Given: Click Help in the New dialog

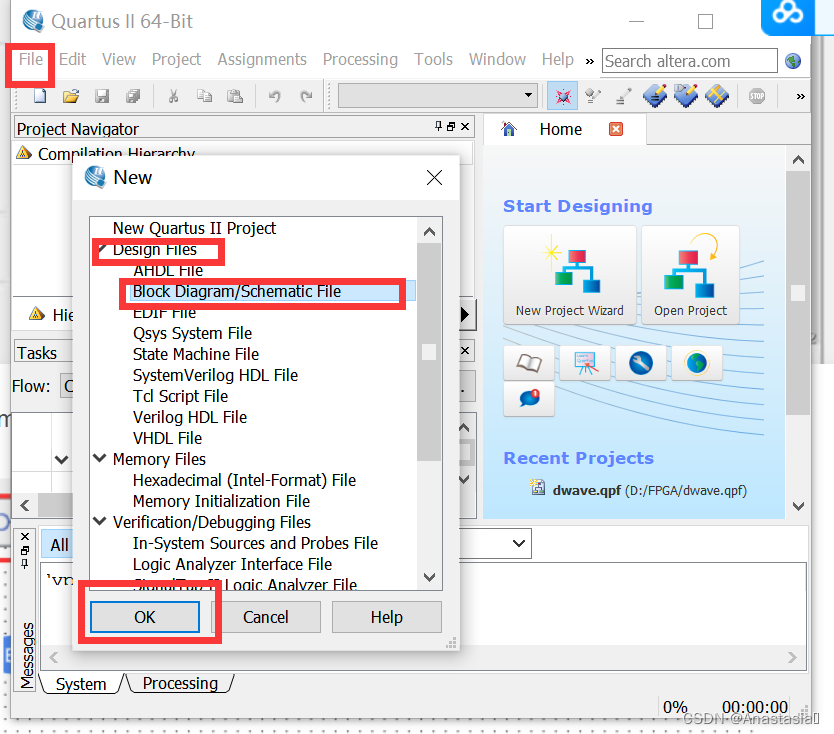Looking at the screenshot, I should pyautogui.click(x=387, y=617).
